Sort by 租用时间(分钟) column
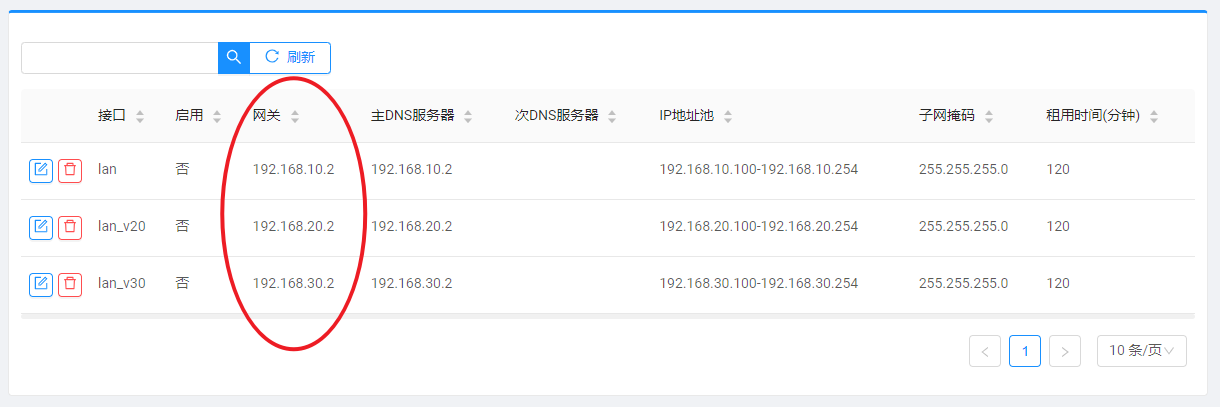Image resolution: width=1220 pixels, height=407 pixels. (1154, 117)
